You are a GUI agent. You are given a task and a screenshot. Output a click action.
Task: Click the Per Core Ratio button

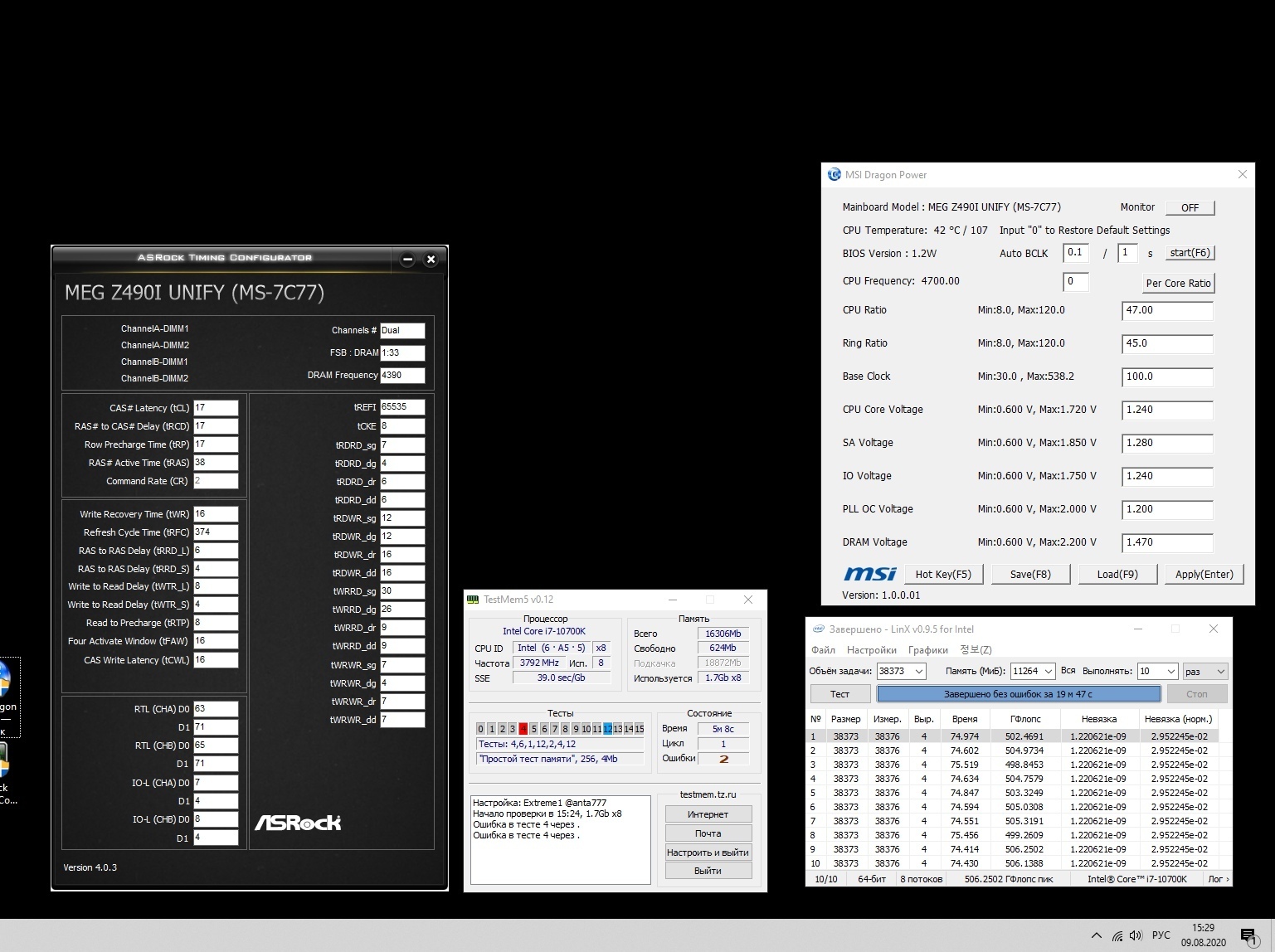(x=1178, y=283)
